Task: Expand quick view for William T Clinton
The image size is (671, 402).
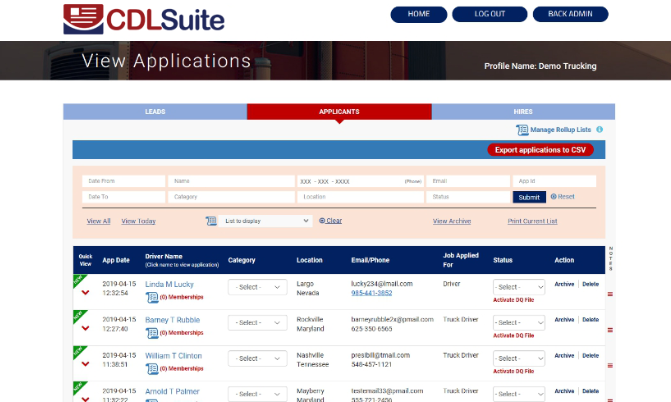Action: point(85,364)
